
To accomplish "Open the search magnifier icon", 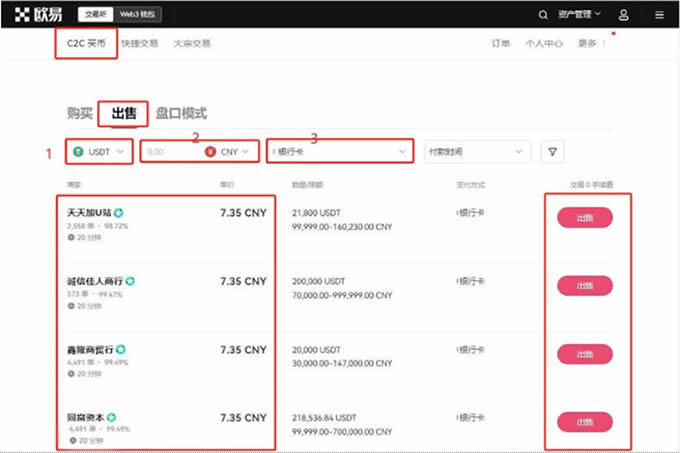I will click(x=543, y=15).
